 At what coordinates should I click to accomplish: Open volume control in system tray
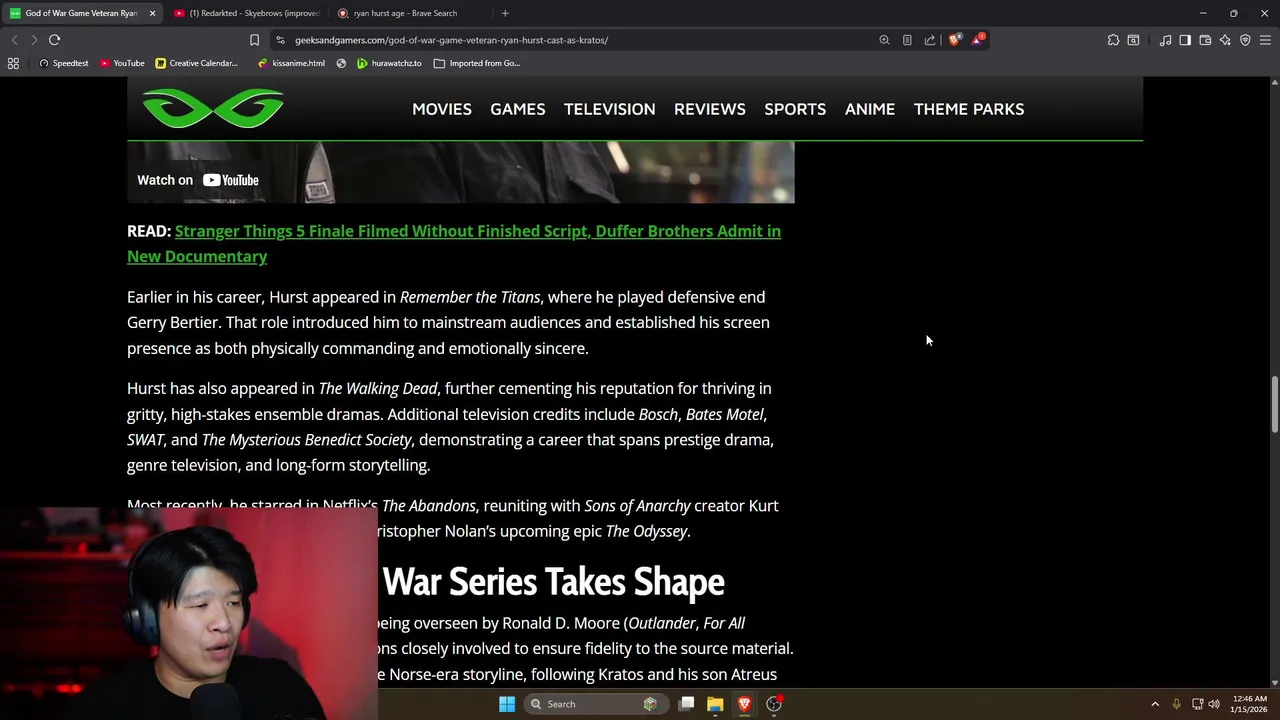[1214, 704]
